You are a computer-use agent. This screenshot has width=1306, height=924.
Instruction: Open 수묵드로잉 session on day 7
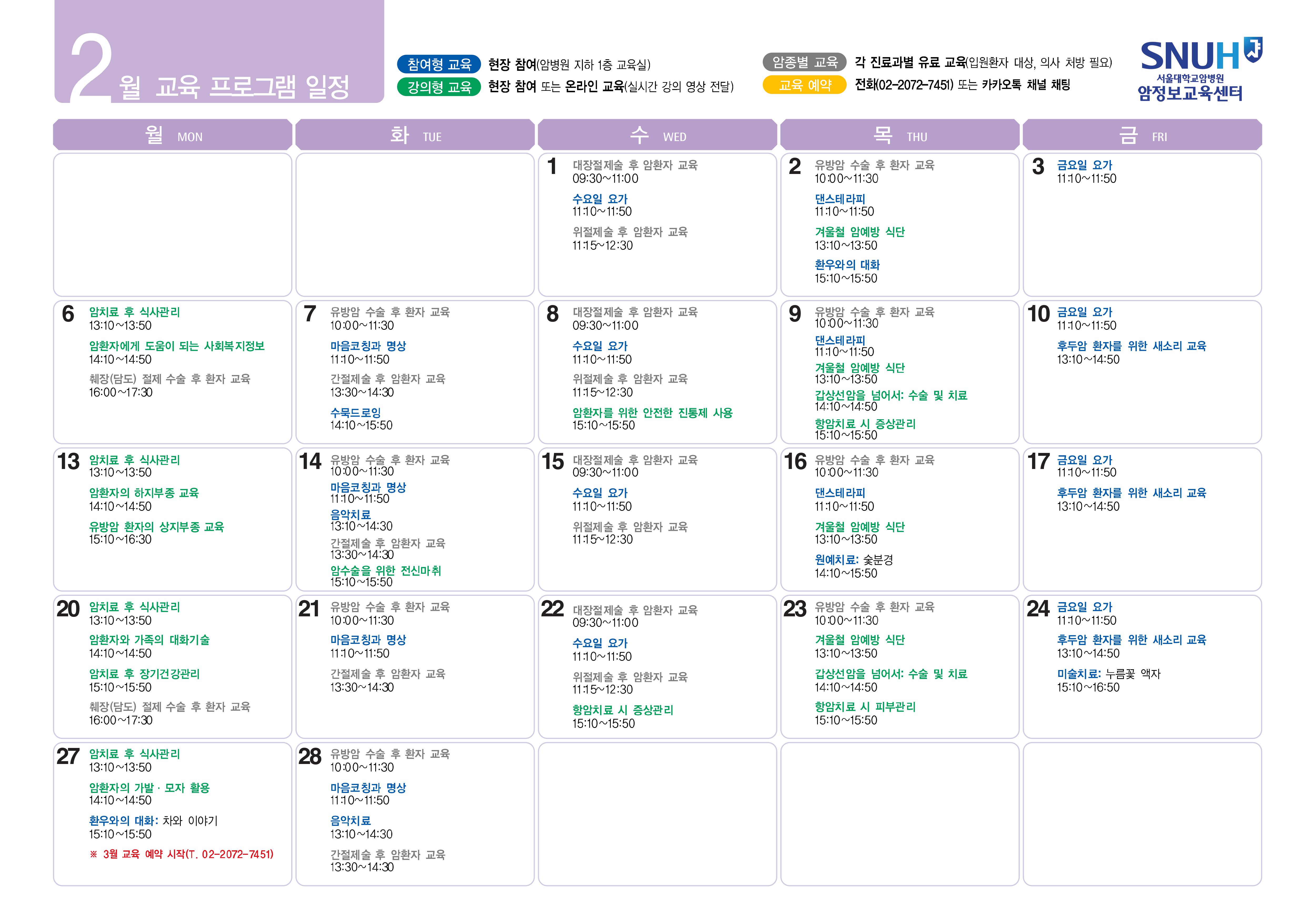point(356,412)
